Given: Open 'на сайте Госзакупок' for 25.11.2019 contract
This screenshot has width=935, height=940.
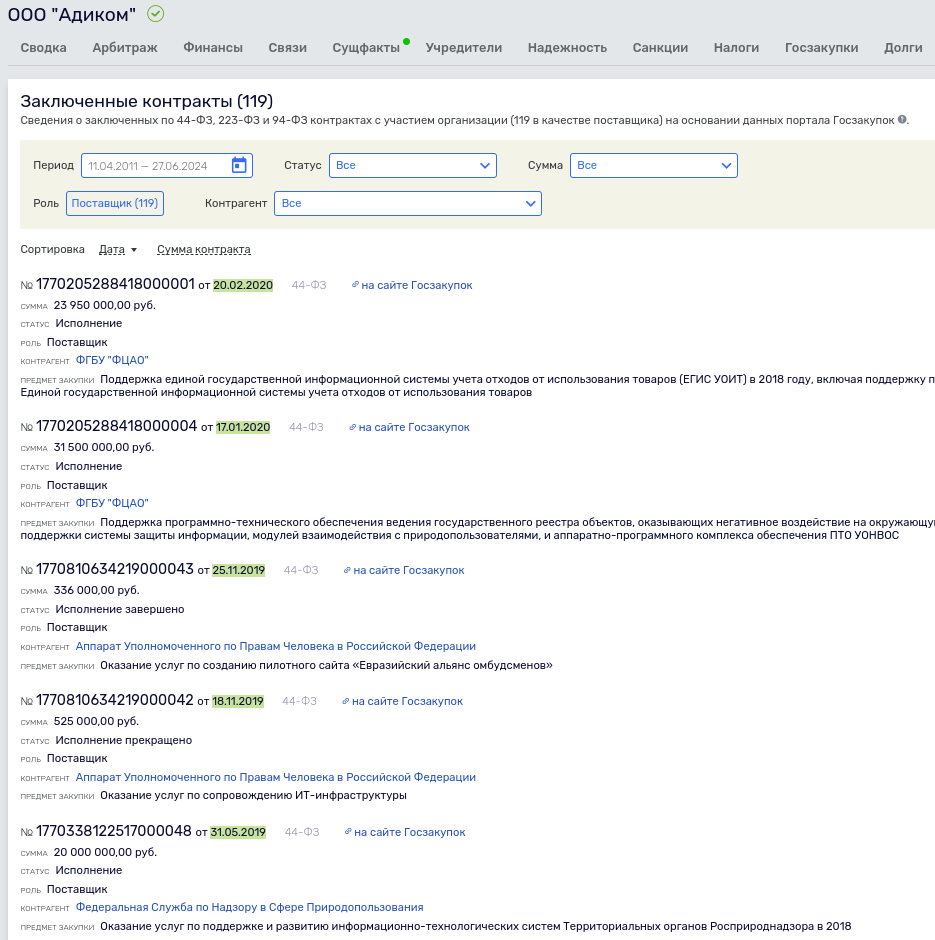Looking at the screenshot, I should tap(409, 571).
